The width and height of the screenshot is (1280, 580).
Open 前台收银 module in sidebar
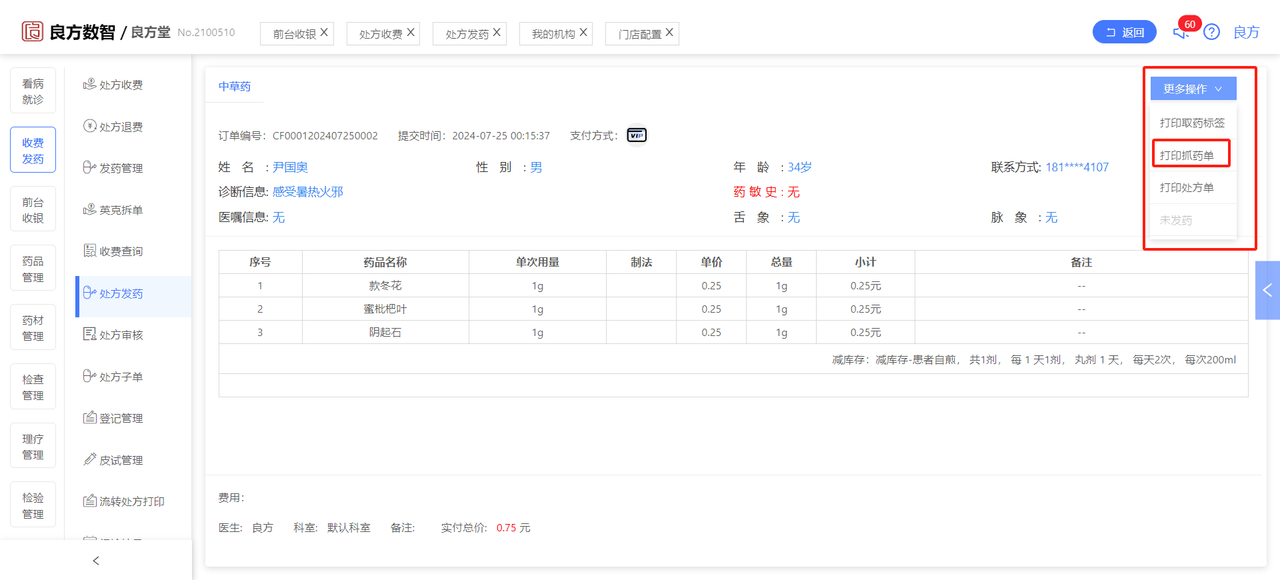pos(33,210)
